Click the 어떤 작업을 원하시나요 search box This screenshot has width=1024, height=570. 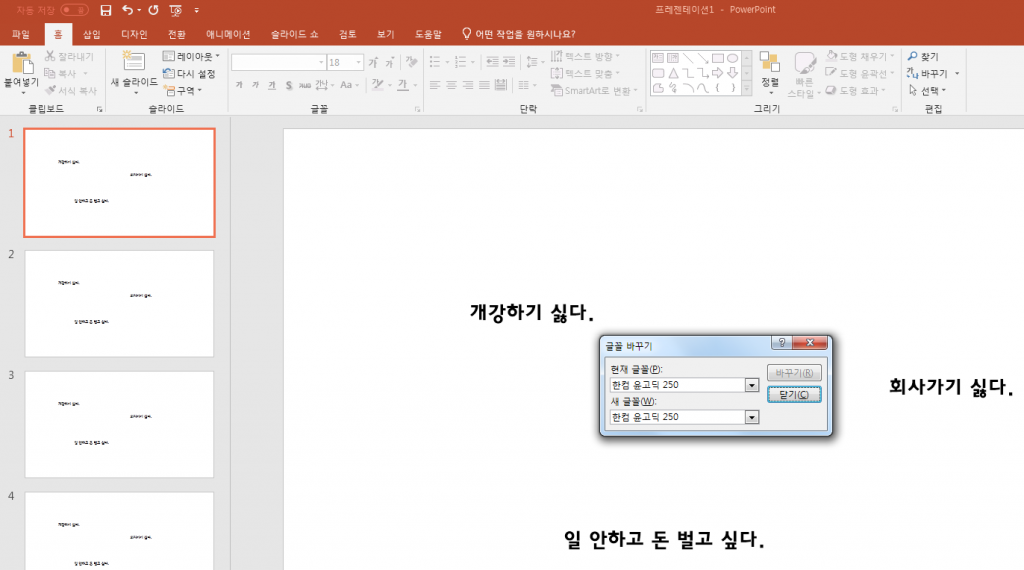(x=519, y=34)
